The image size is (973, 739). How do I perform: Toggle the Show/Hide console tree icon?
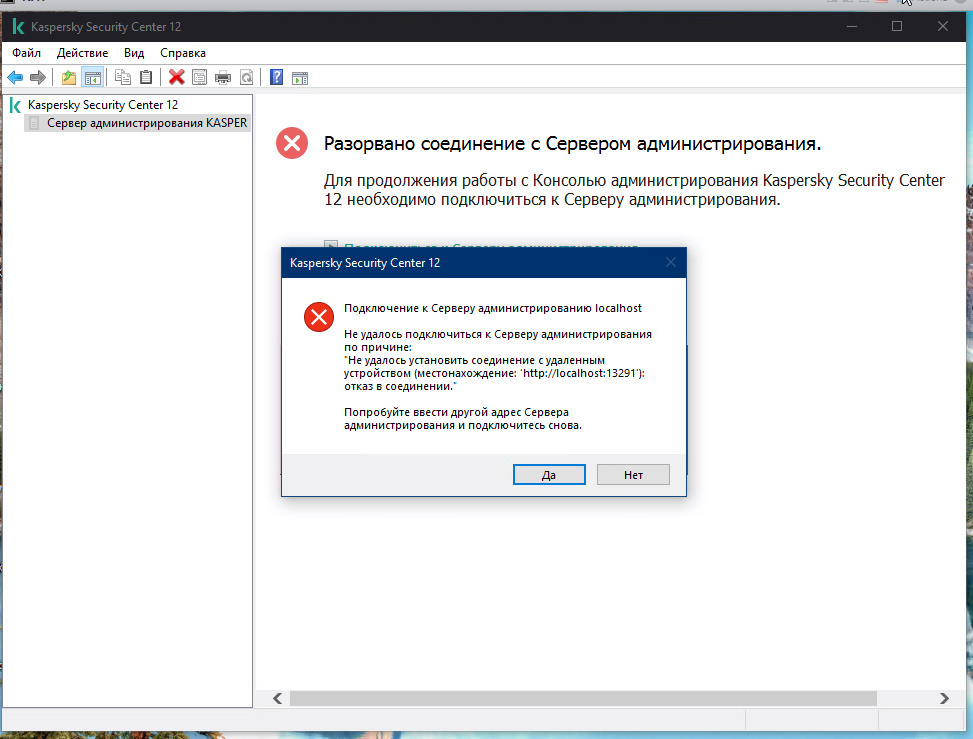92,78
